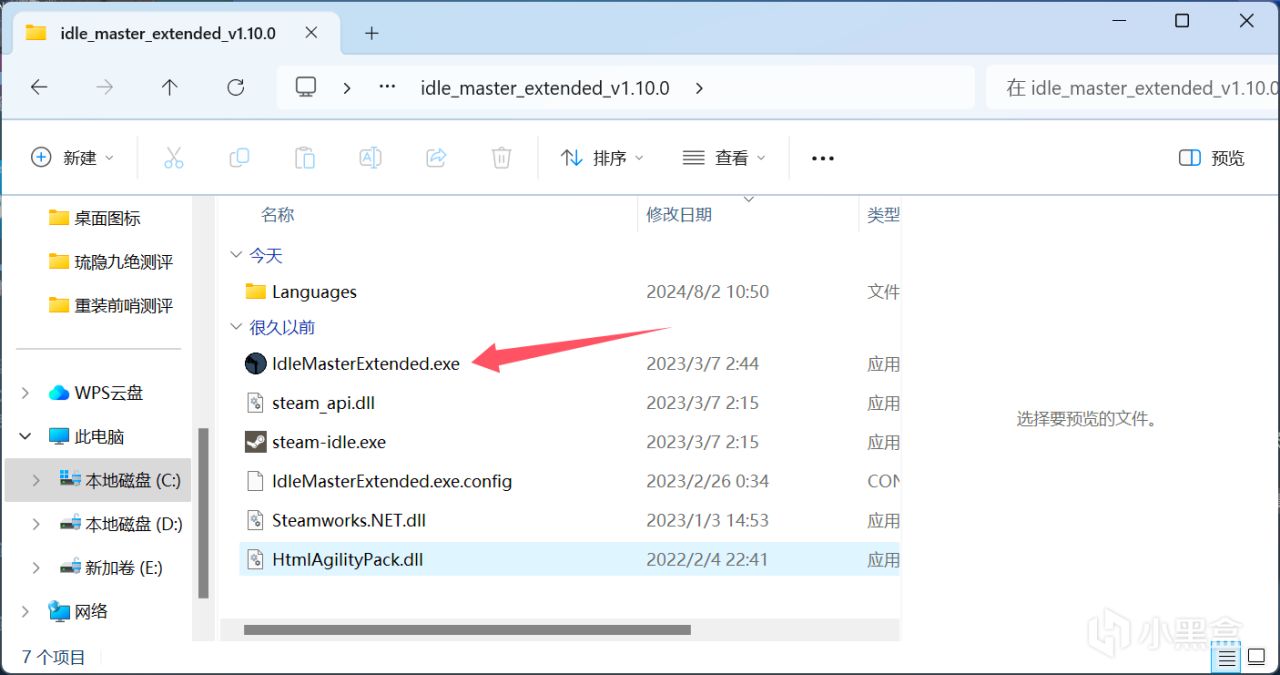Click the 2023/3/7 2:44 date cell
Screen dimensions: 1280x675
point(702,363)
